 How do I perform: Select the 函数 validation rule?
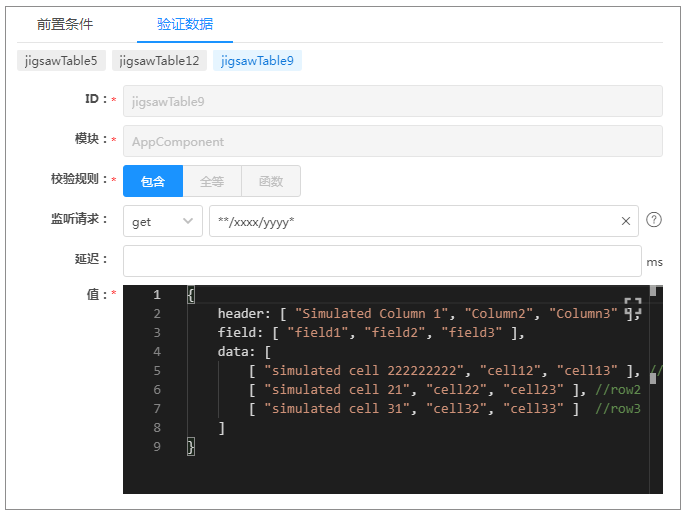pos(270,181)
